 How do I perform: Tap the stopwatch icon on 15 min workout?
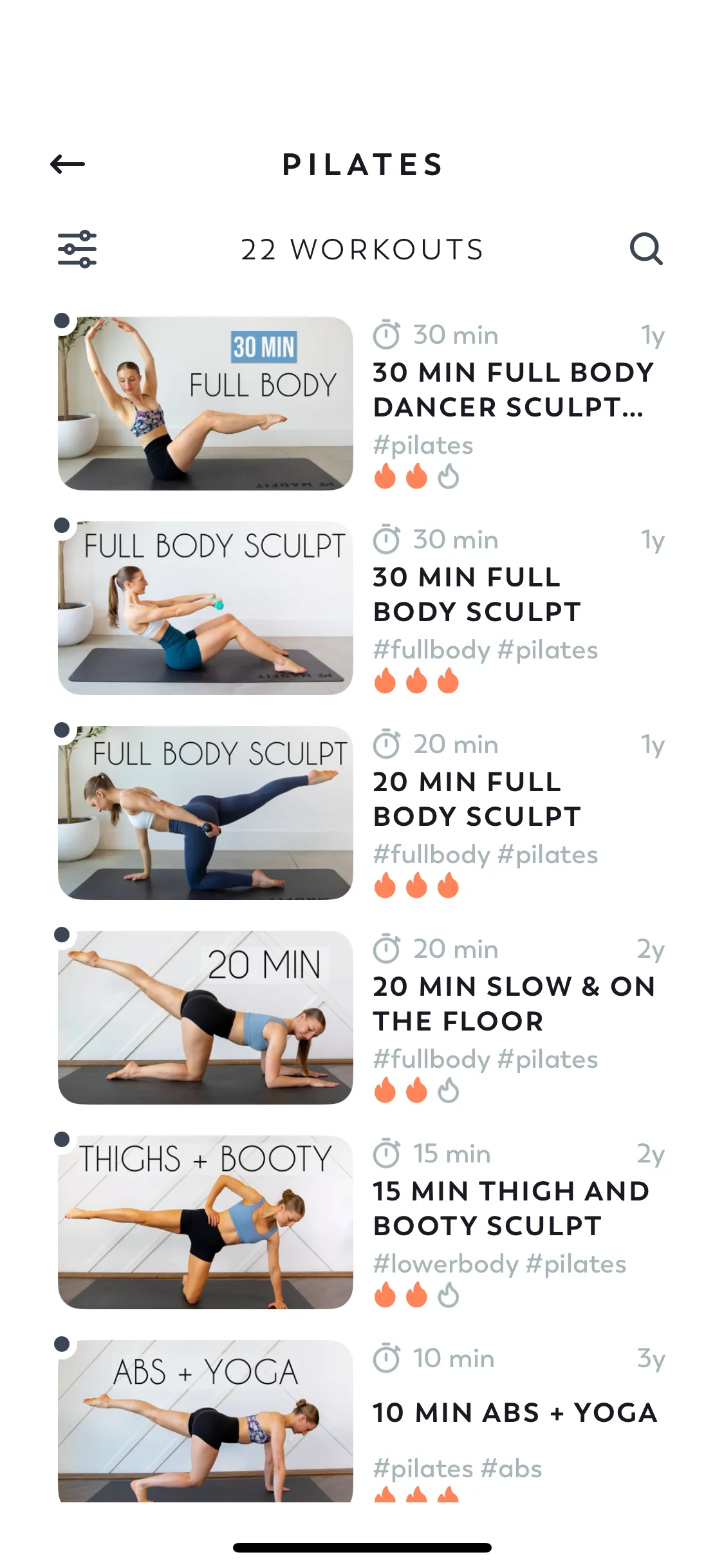pyautogui.click(x=387, y=1153)
